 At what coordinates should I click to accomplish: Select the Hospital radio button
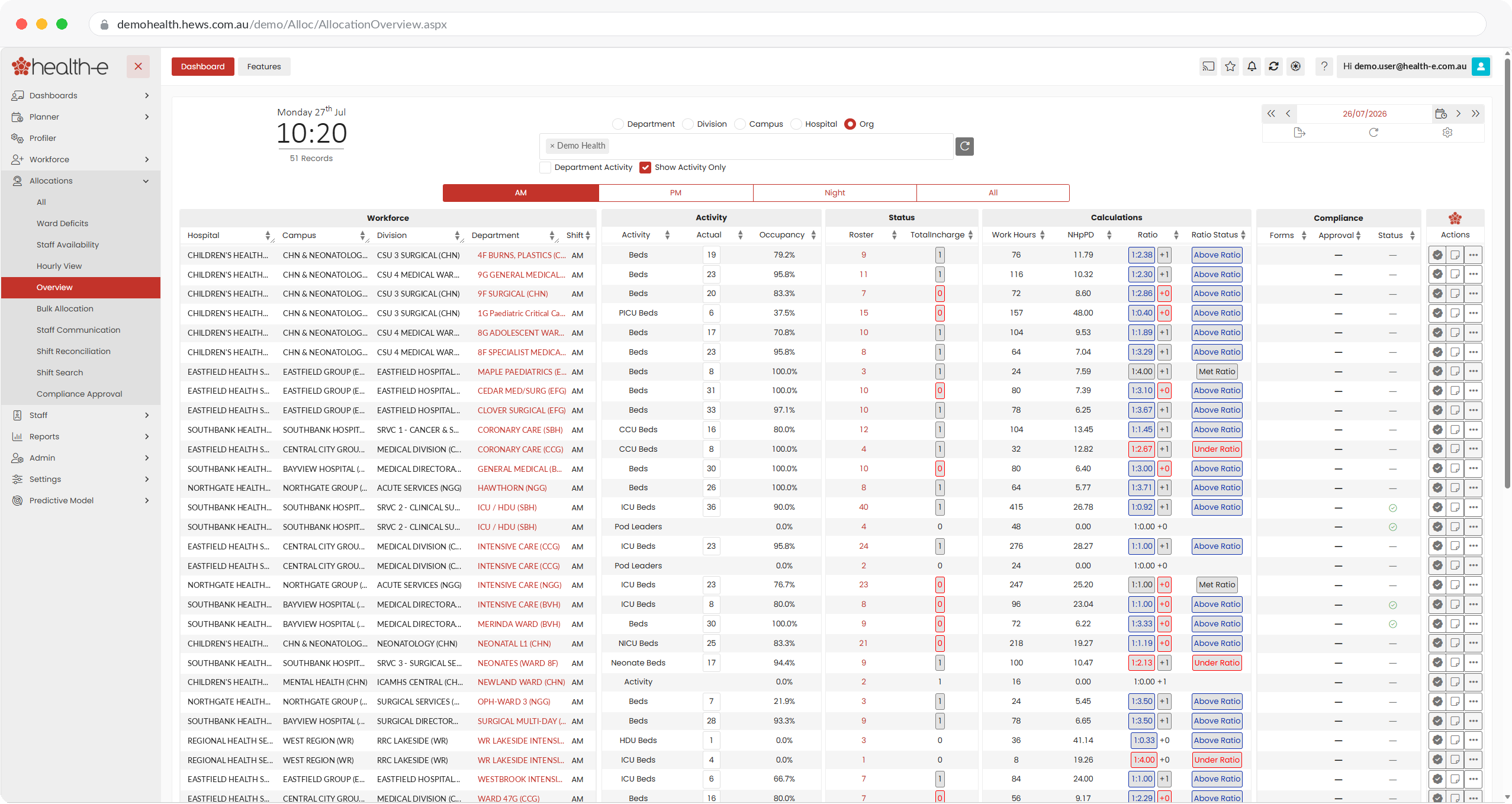(x=796, y=124)
